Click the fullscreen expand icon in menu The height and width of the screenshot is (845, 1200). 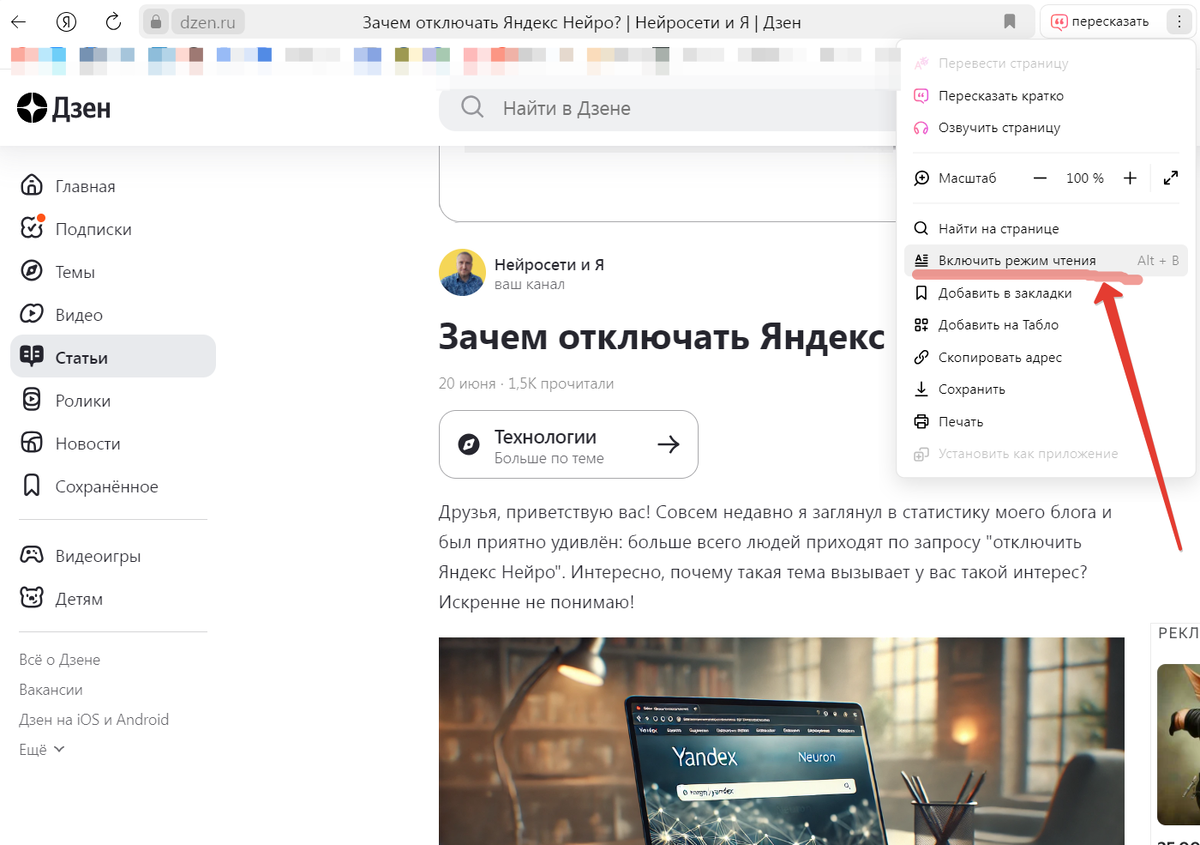click(1171, 178)
